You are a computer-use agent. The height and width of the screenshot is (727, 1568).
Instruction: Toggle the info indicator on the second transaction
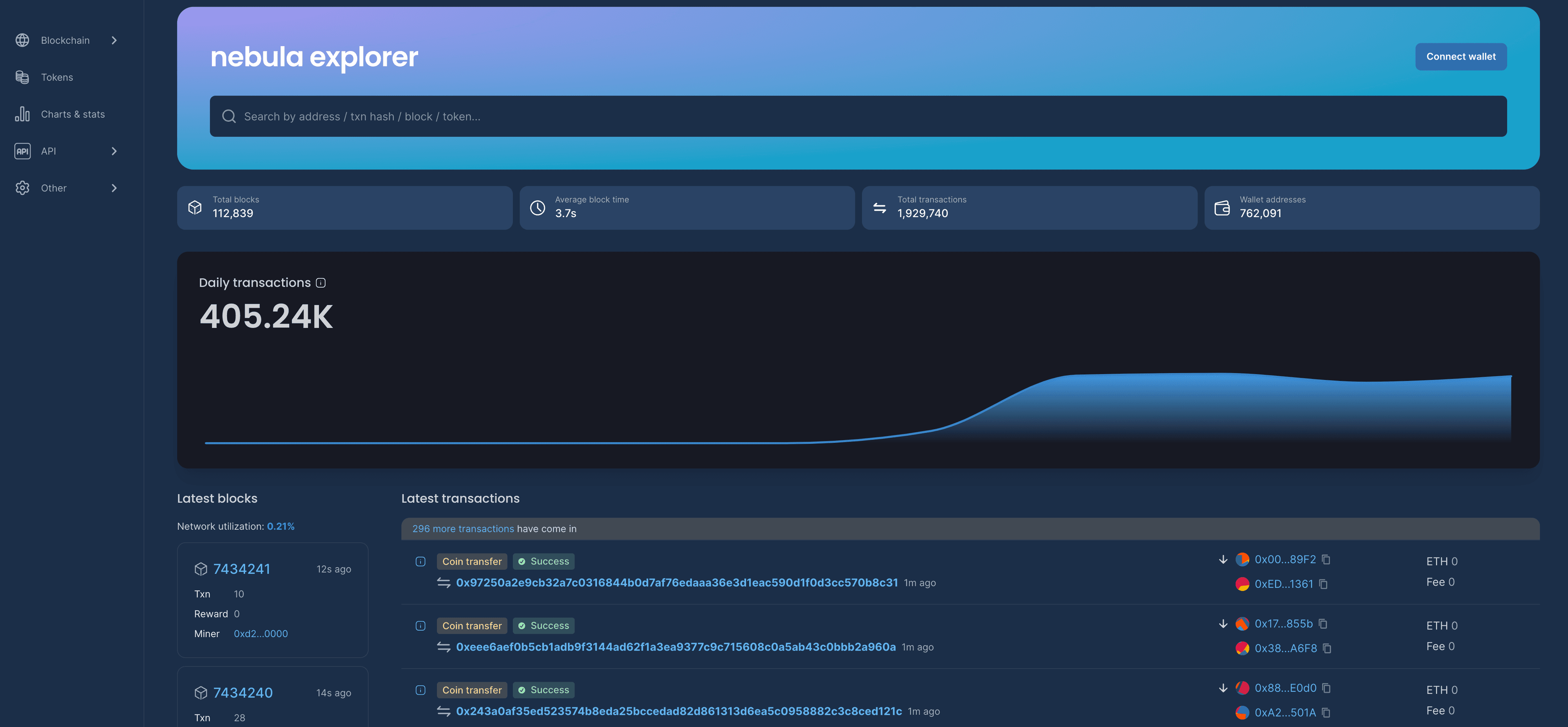click(x=420, y=625)
